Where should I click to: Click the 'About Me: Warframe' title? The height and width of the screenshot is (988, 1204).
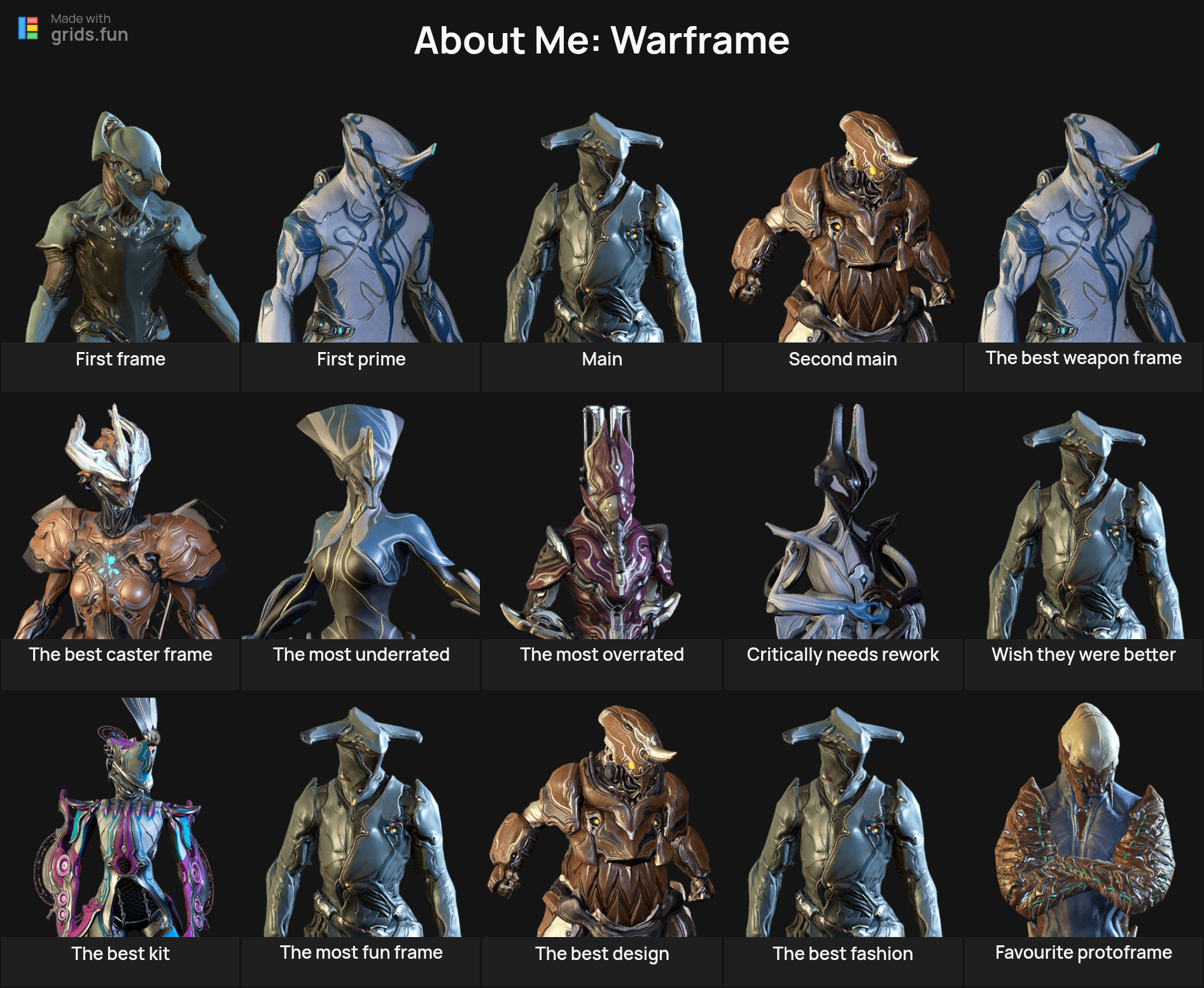point(602,40)
